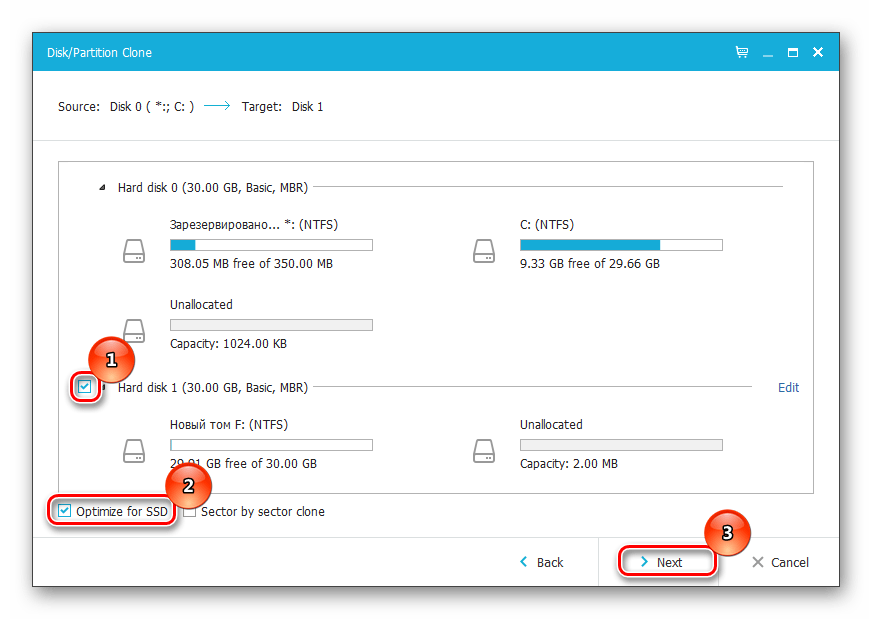Click the C: partition usage bar

pos(620,245)
